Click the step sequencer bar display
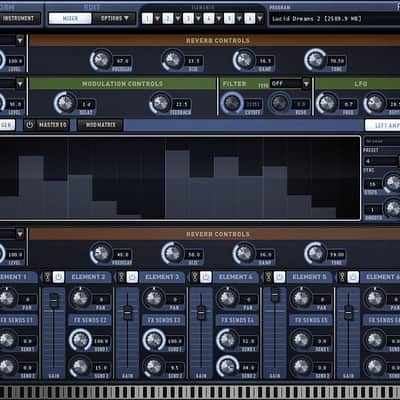Screen dimensions: 400x400 pos(180,178)
